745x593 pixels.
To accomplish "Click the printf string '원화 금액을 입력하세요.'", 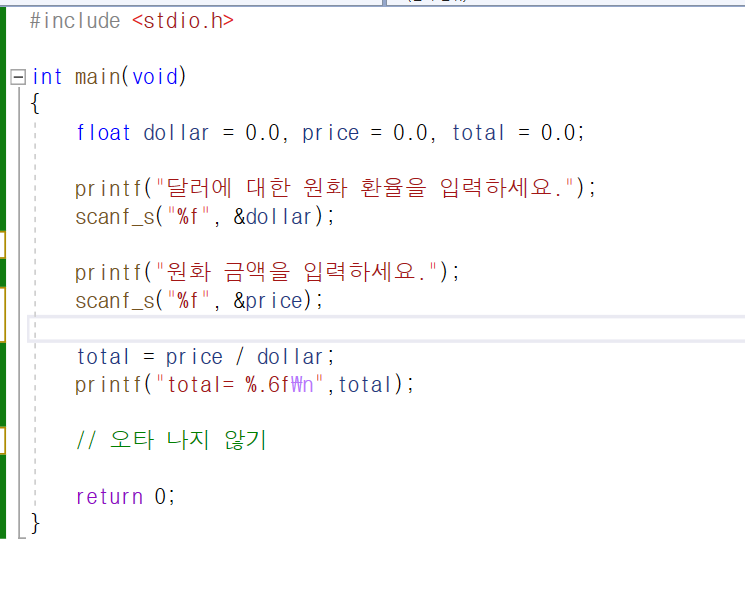I will click(296, 272).
